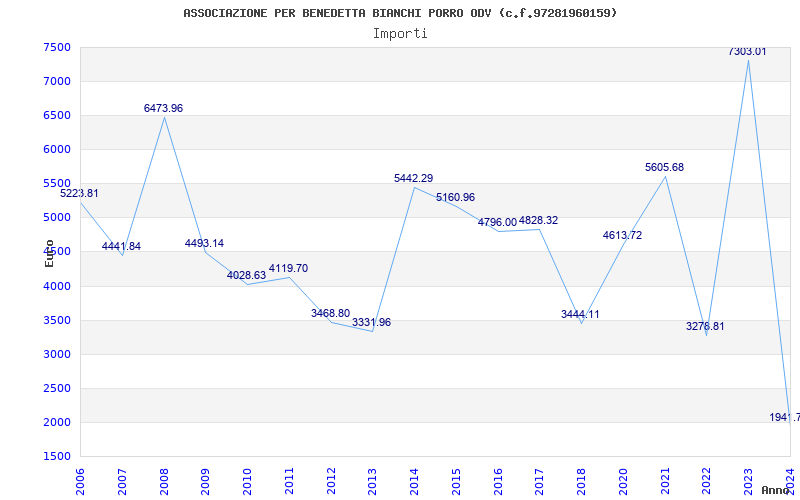Image resolution: width=800 pixels, height=500 pixels.
Task: Click the 3444.11 data label
Action: pos(580,314)
